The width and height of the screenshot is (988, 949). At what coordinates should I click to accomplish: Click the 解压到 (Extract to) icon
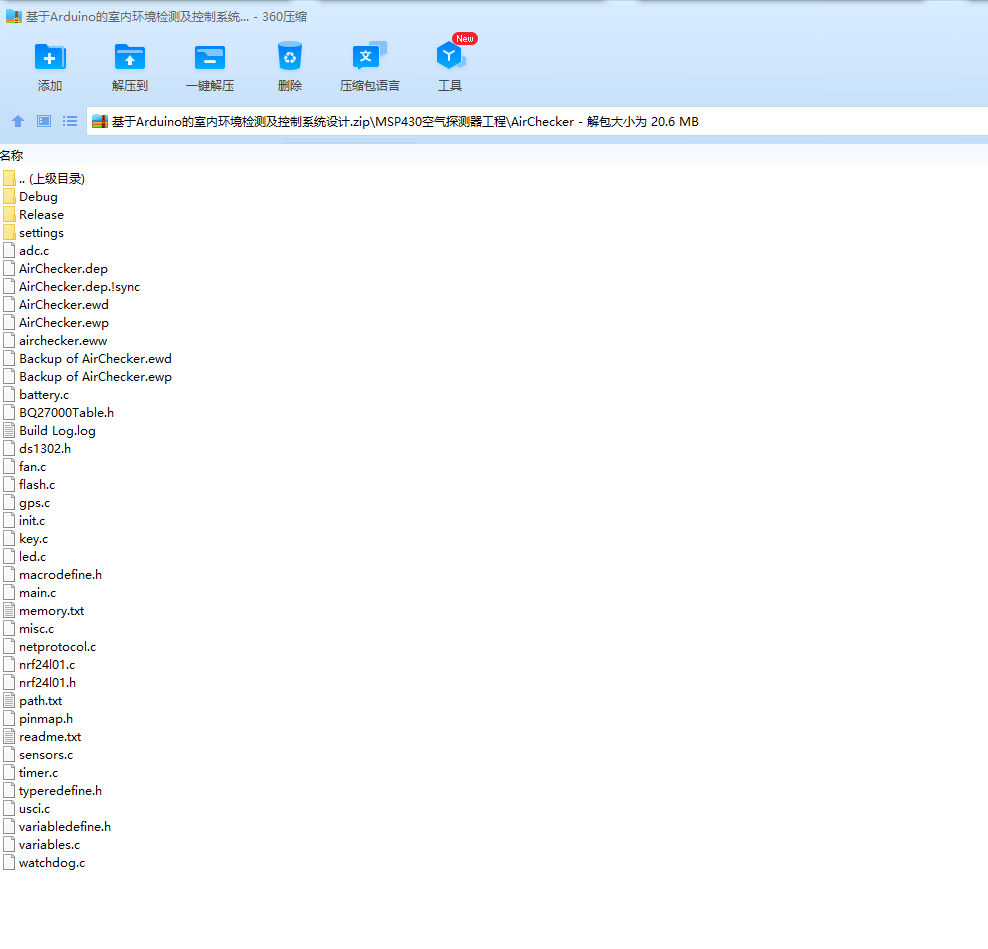pos(130,57)
